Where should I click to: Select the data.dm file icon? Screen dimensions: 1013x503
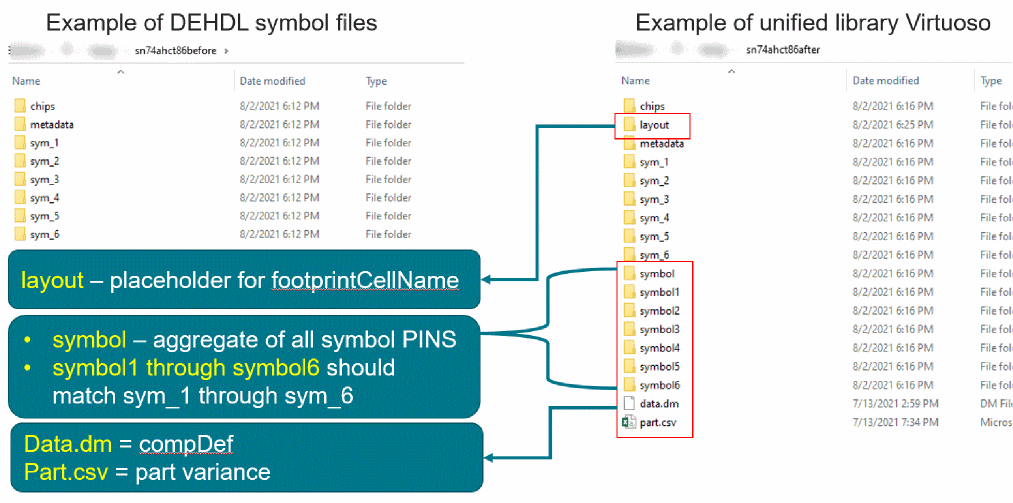coord(629,404)
